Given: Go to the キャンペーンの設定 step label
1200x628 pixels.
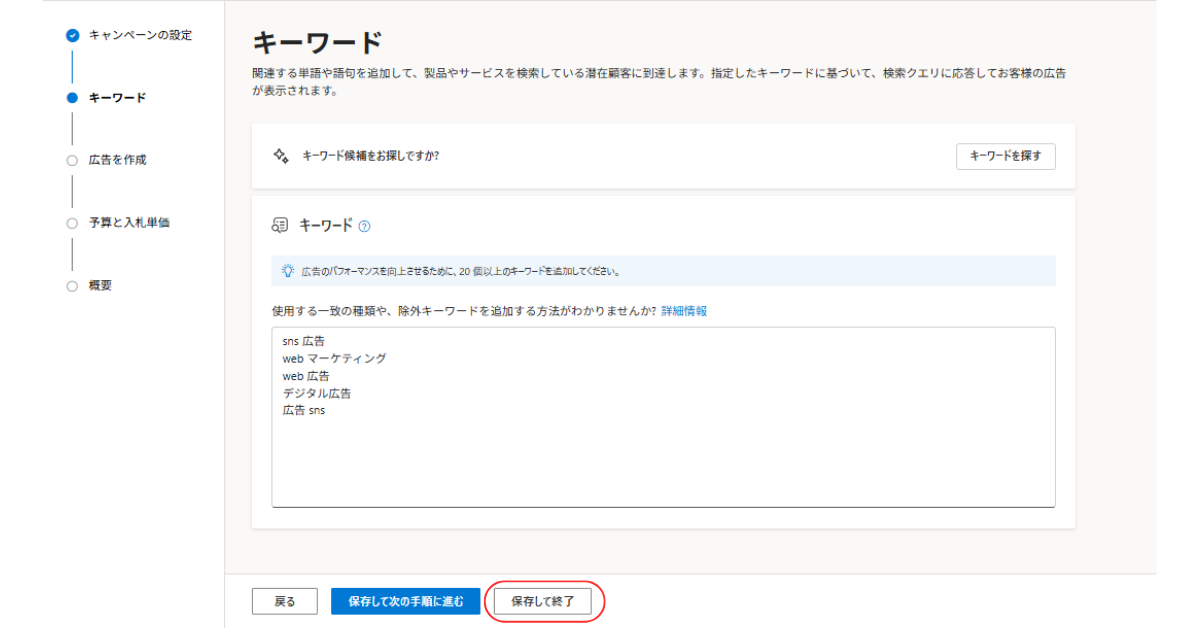Looking at the screenshot, I should [140, 35].
